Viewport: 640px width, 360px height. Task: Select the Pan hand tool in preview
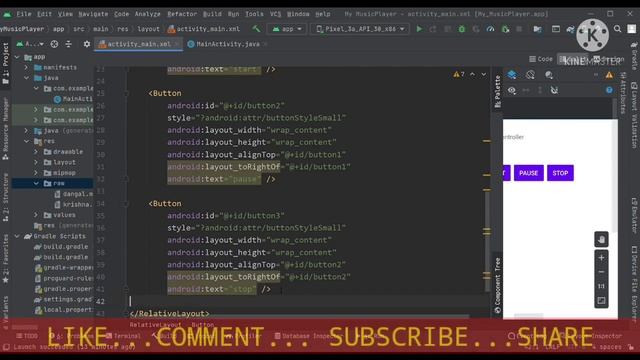click(x=601, y=240)
